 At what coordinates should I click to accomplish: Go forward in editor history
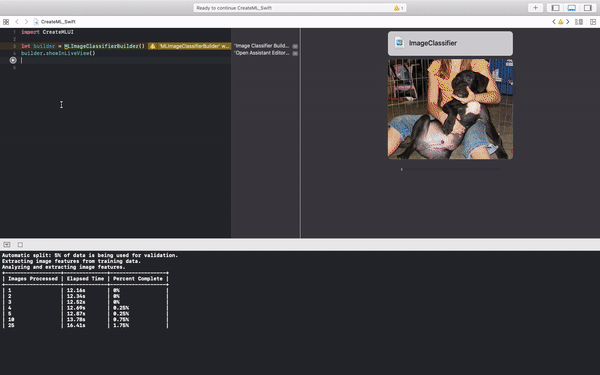tap(26, 22)
